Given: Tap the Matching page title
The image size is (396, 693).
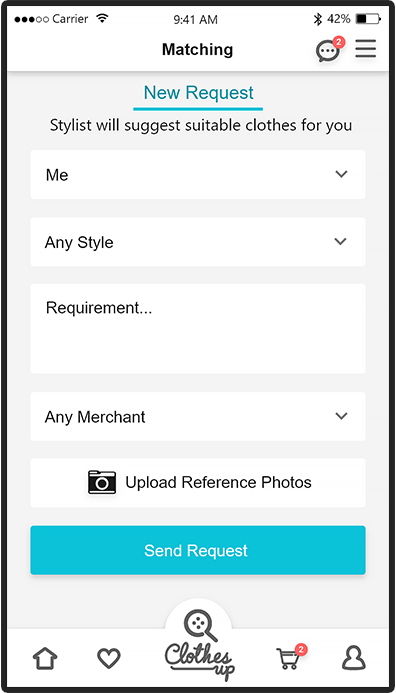Looking at the screenshot, I should click(x=198, y=50).
